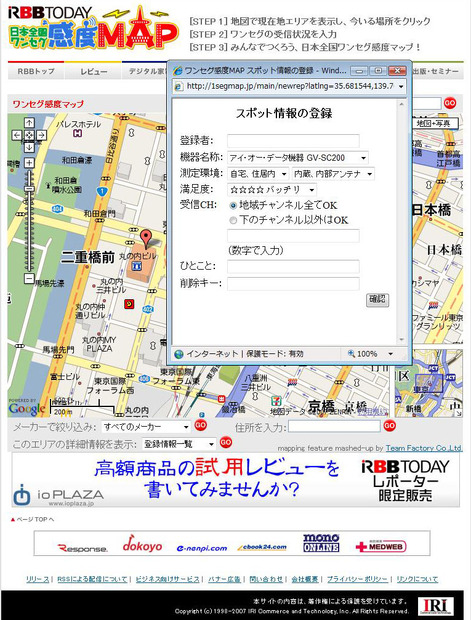Click the MEDWEB partner logo
Image resolution: width=471 pixels, height=620 pixels.
pyautogui.click(x=381, y=546)
